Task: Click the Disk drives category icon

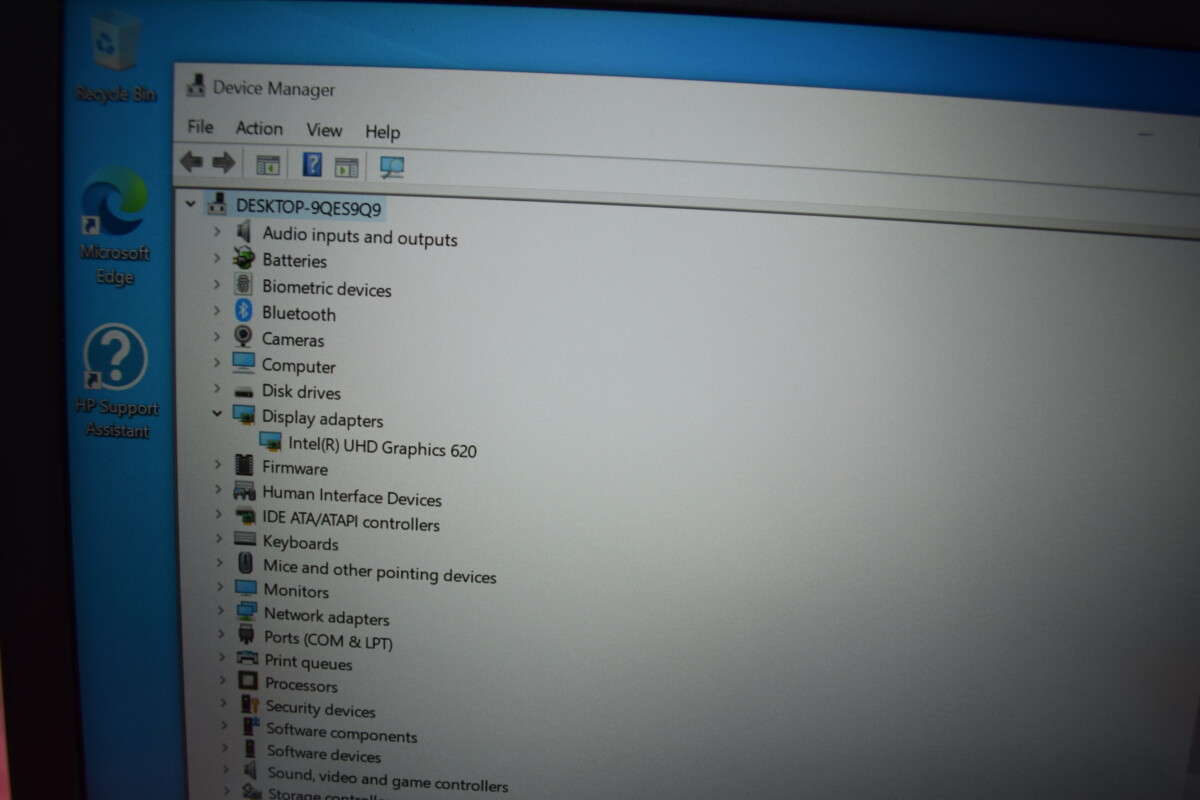Action: click(x=244, y=390)
